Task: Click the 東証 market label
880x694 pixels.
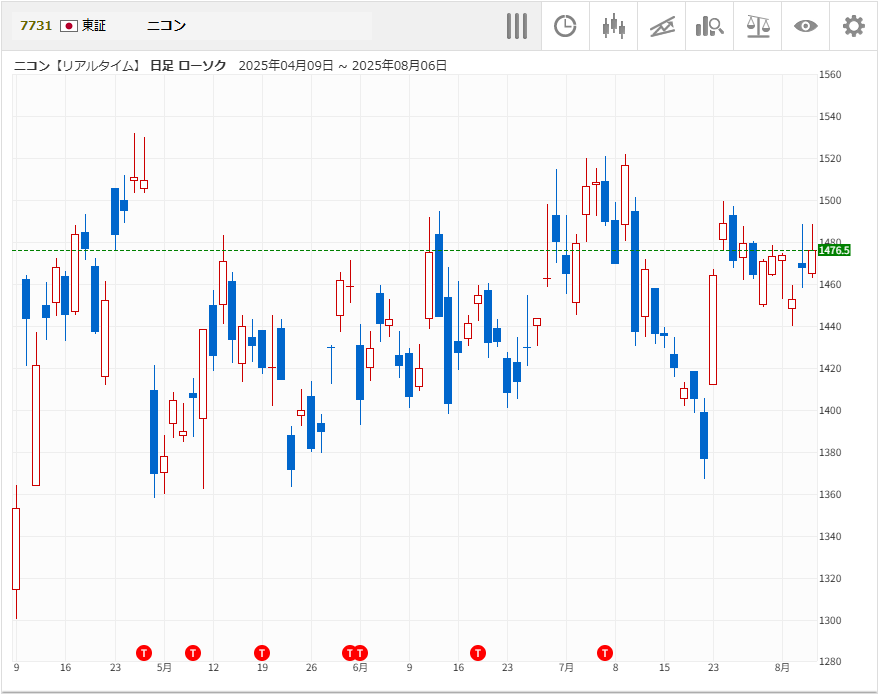Action: pos(94,26)
